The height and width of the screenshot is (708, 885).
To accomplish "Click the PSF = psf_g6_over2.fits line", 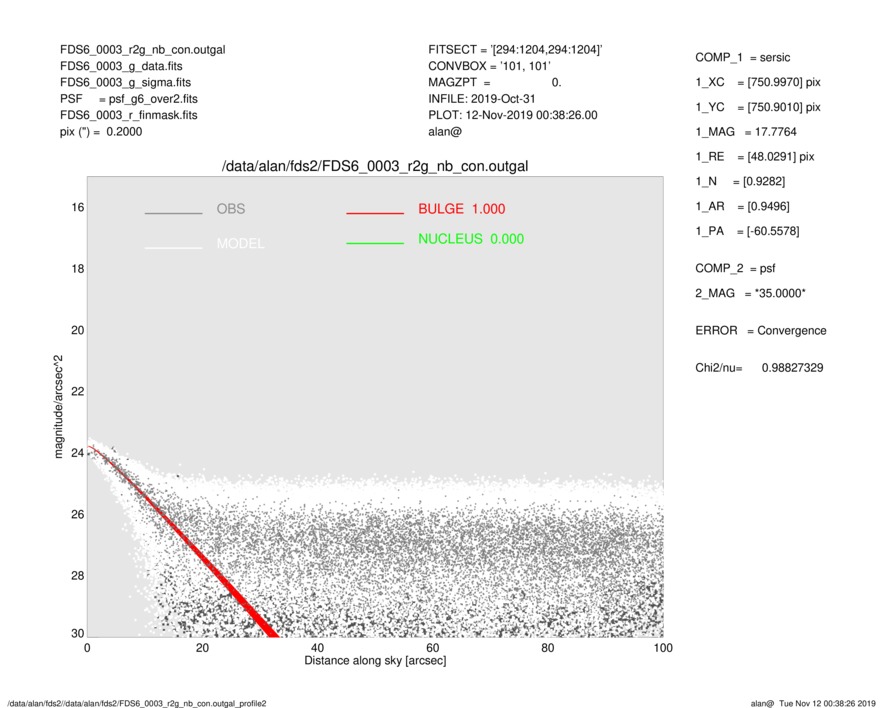I will click(x=129, y=99).
